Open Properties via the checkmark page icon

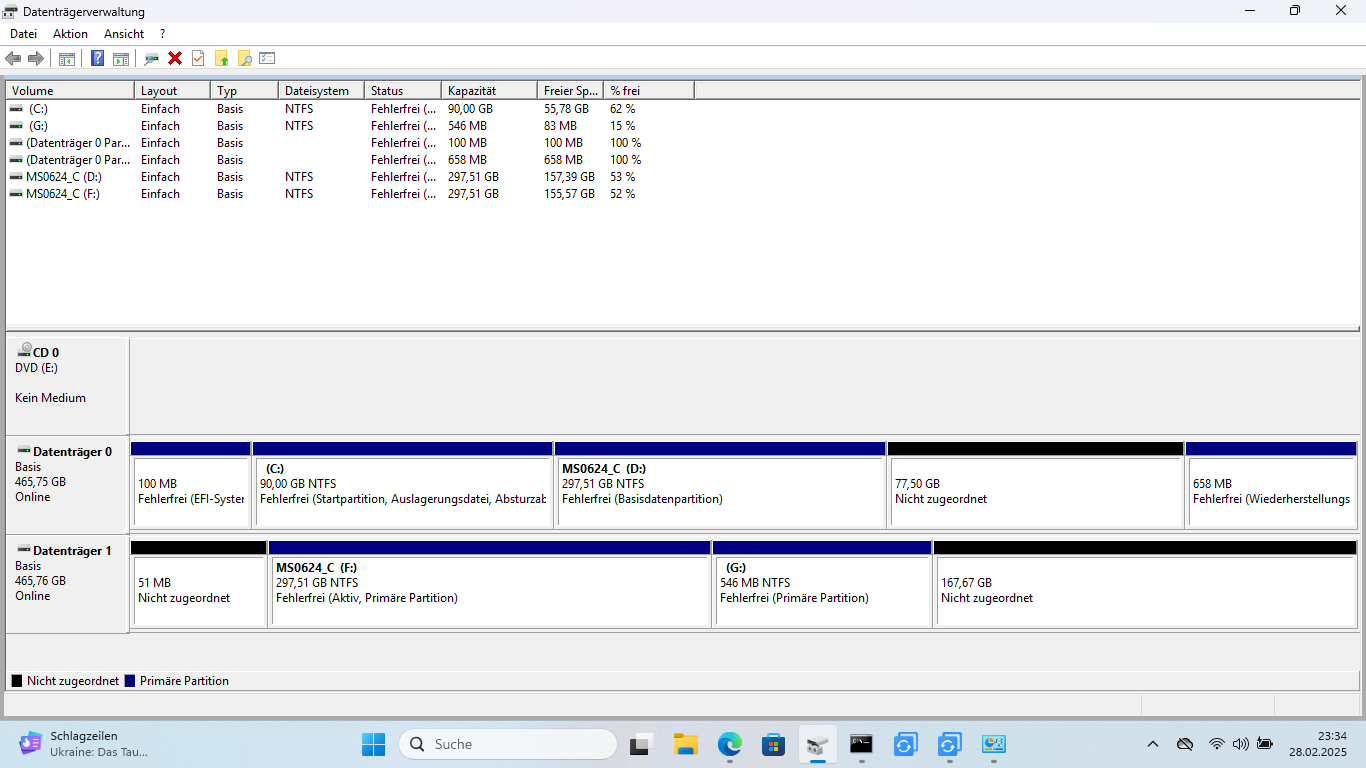coord(198,58)
